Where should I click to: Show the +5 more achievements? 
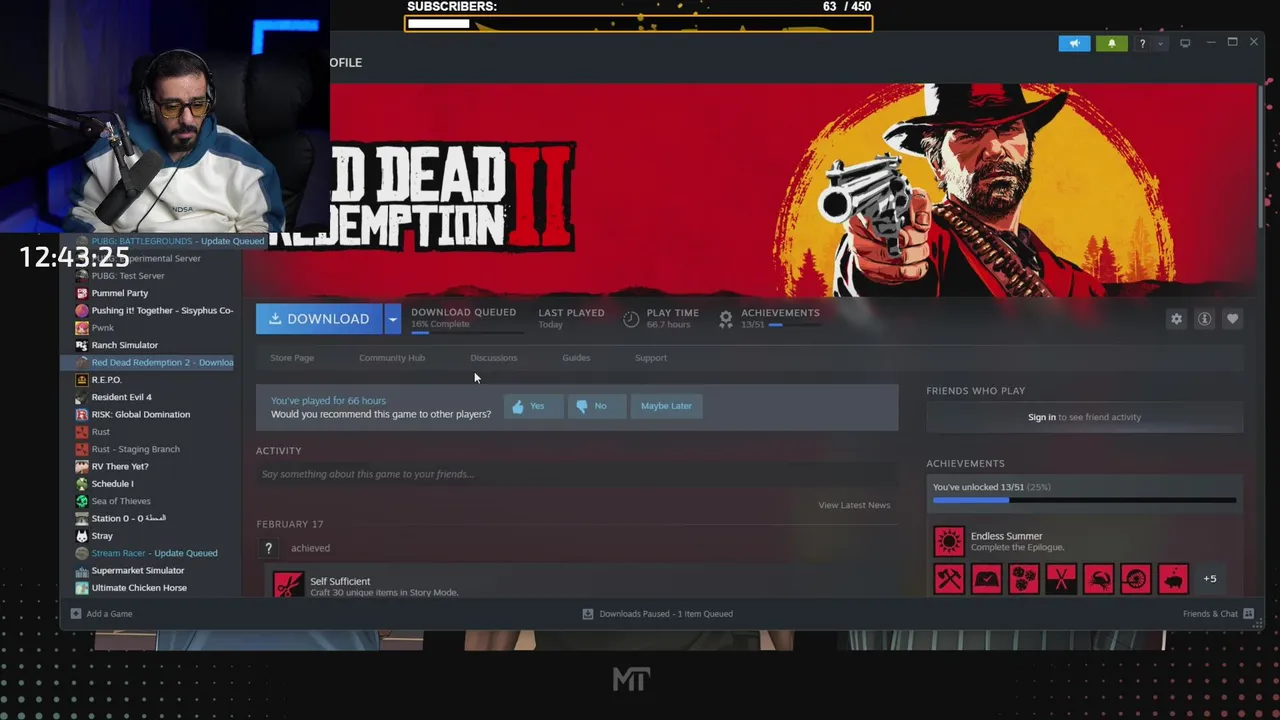[x=1210, y=579]
